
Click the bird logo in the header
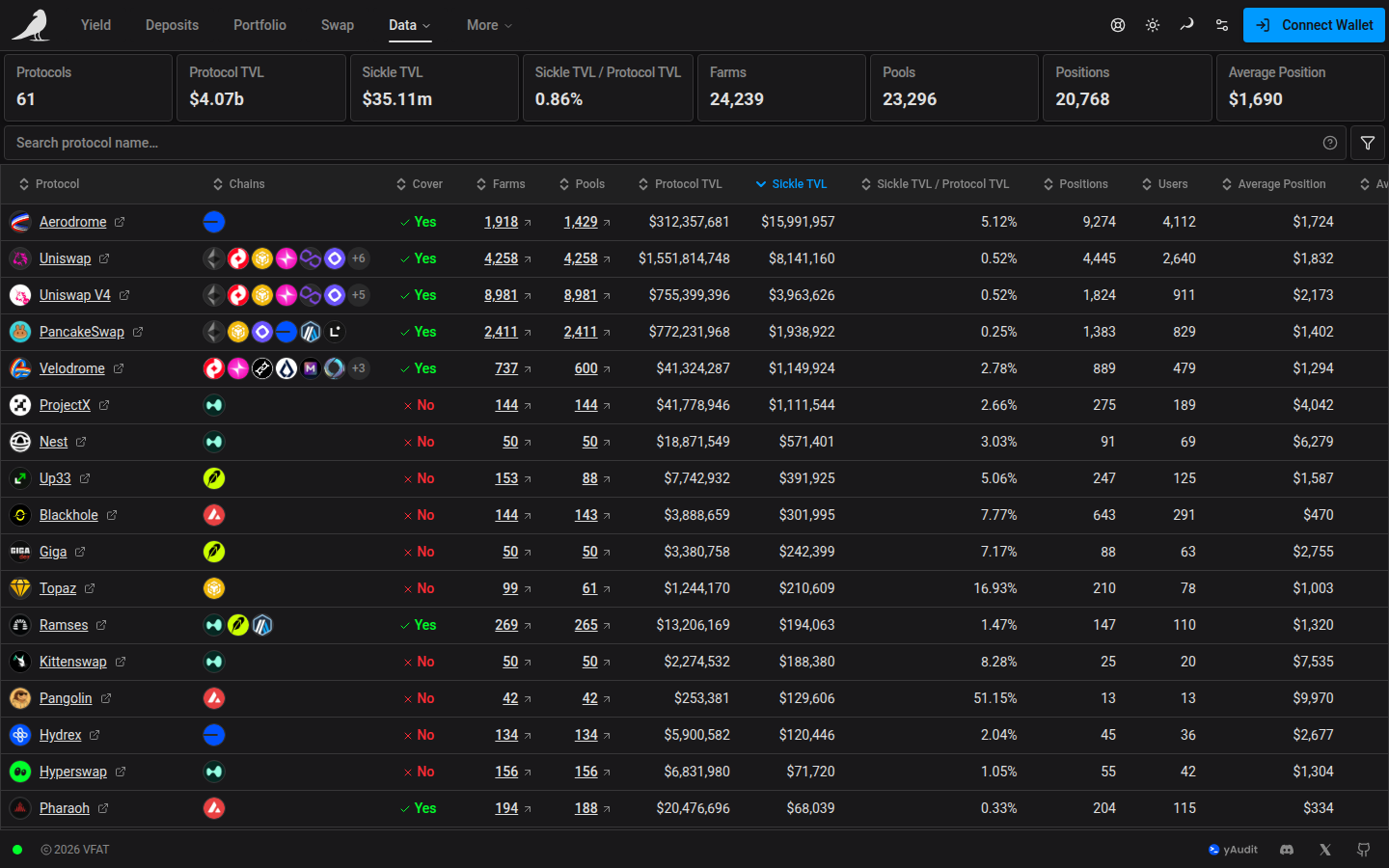pyautogui.click(x=31, y=25)
